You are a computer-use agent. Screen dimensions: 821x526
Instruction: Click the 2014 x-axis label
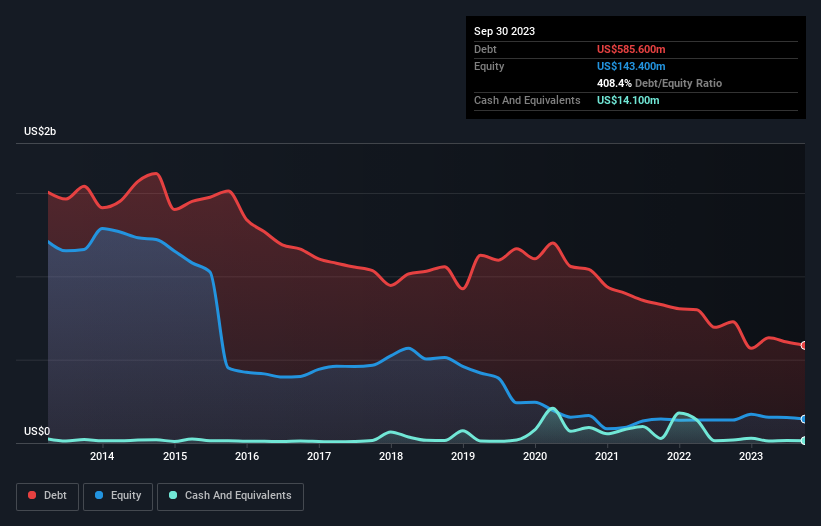click(102, 456)
